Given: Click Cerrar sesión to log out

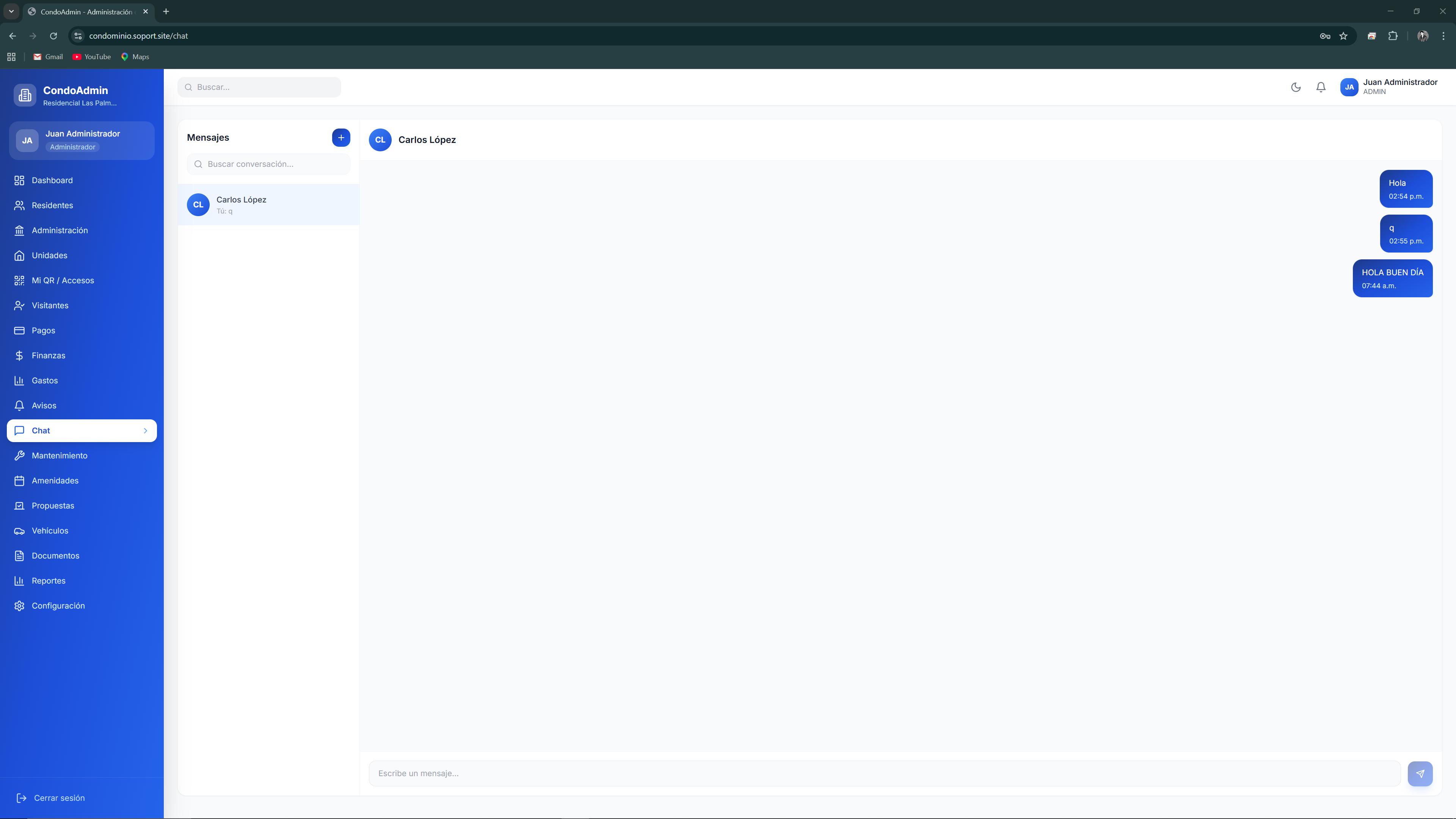Looking at the screenshot, I should tap(59, 798).
